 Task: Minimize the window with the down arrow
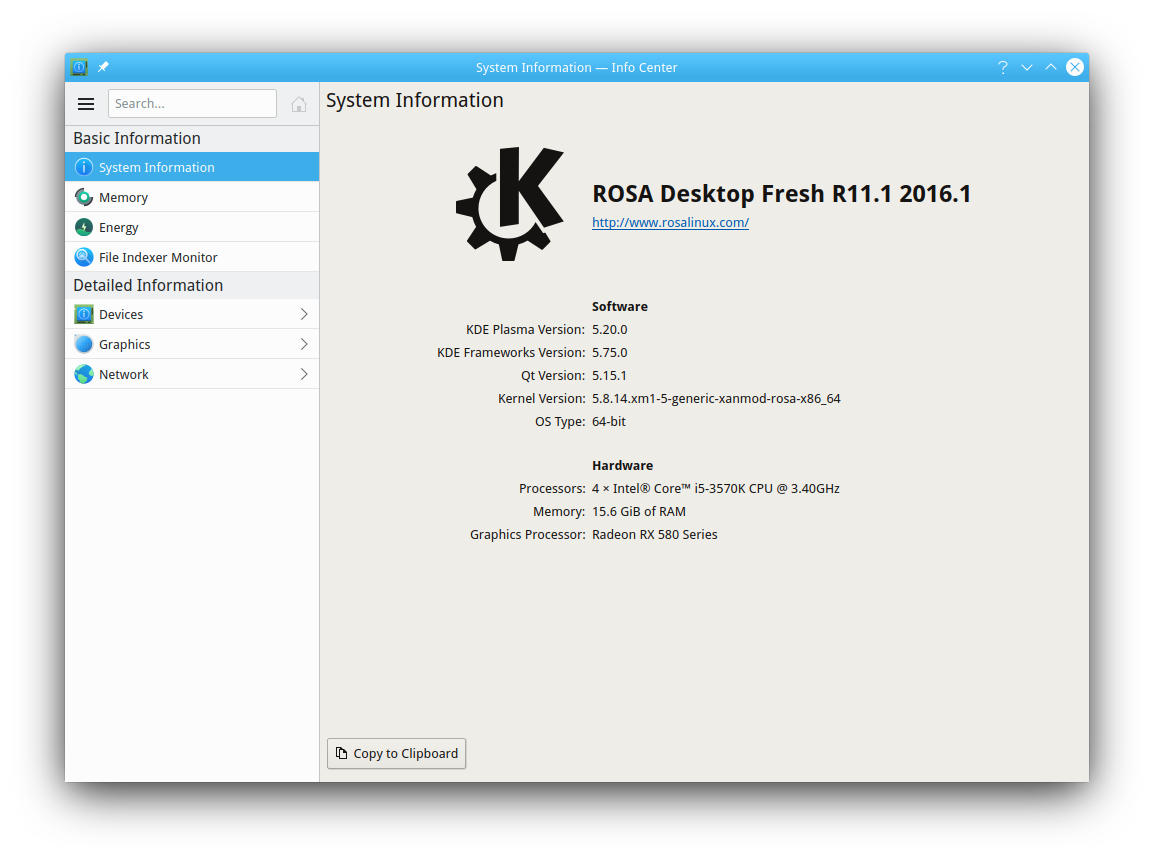coord(1027,67)
